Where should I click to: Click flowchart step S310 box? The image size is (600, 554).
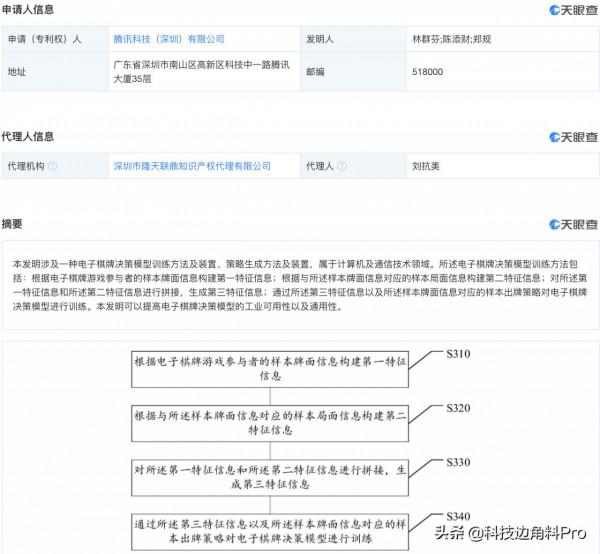coord(270,369)
